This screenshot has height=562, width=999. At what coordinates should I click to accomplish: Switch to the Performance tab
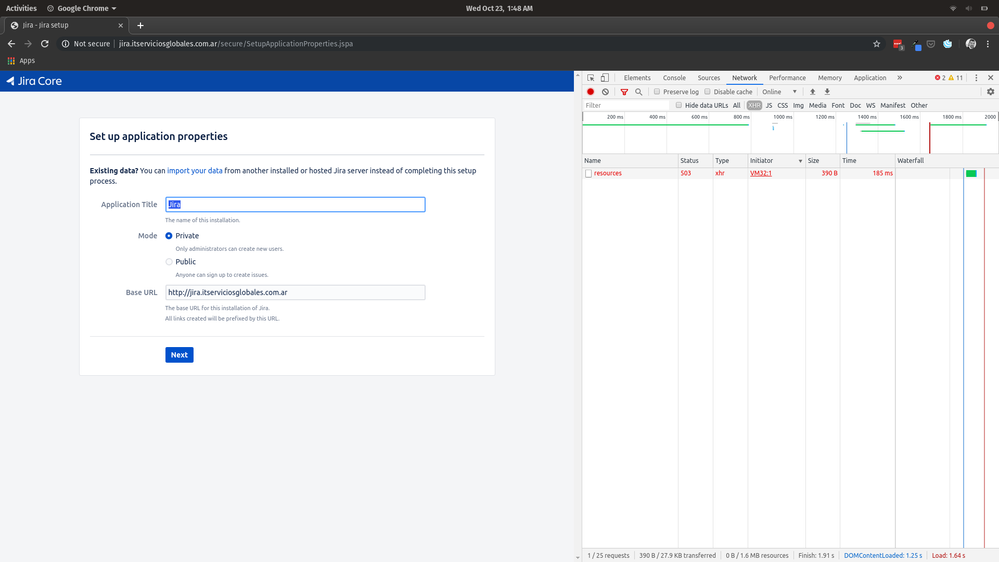point(787,78)
